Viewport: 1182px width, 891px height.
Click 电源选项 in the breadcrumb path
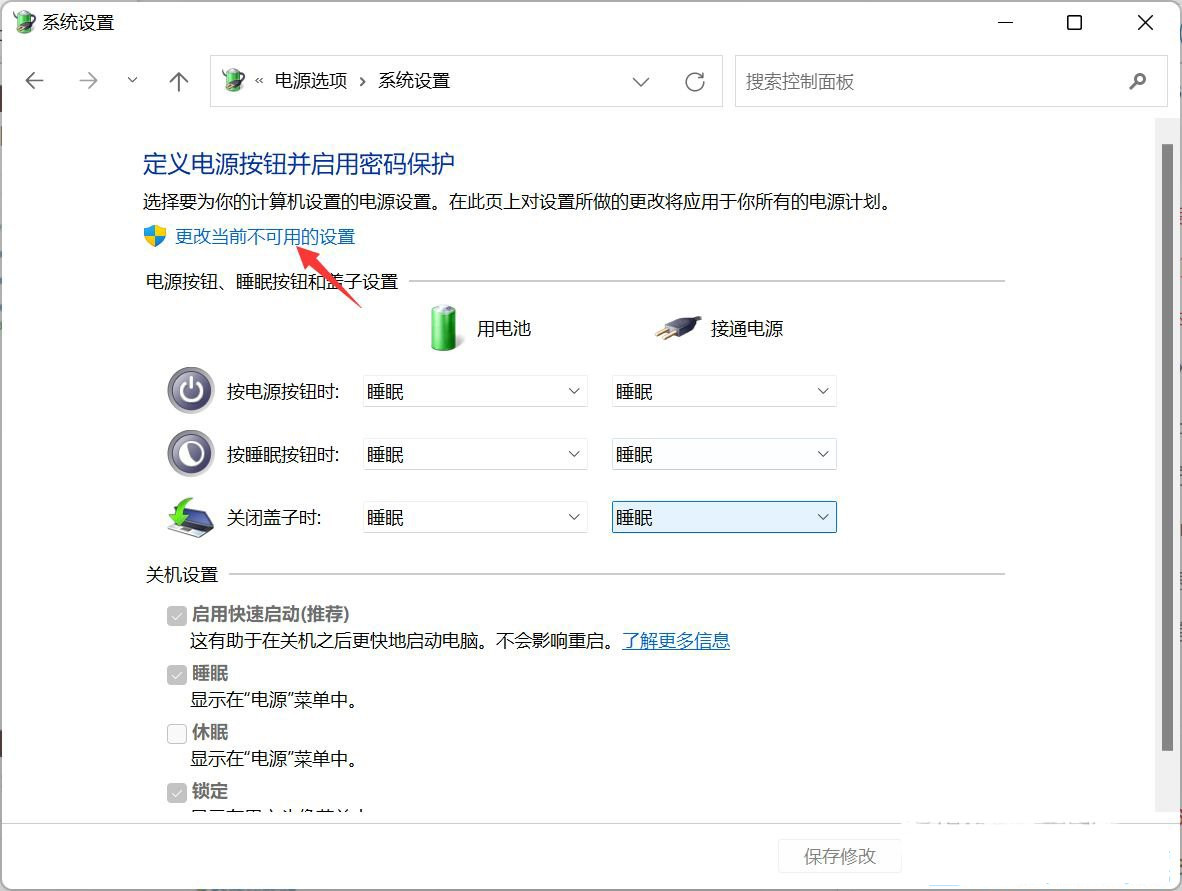click(x=311, y=81)
